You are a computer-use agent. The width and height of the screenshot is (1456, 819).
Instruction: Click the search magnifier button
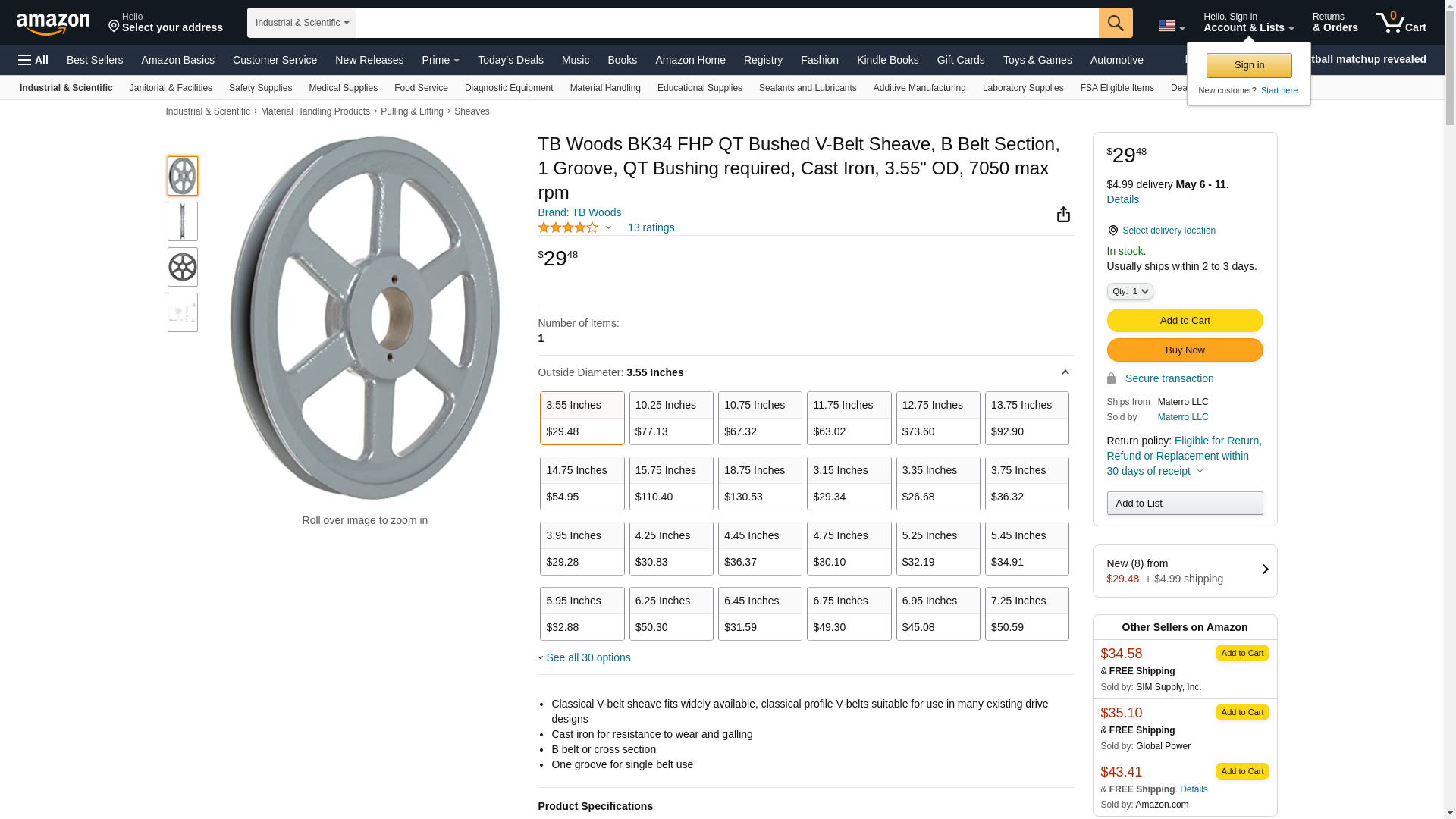click(x=1115, y=23)
